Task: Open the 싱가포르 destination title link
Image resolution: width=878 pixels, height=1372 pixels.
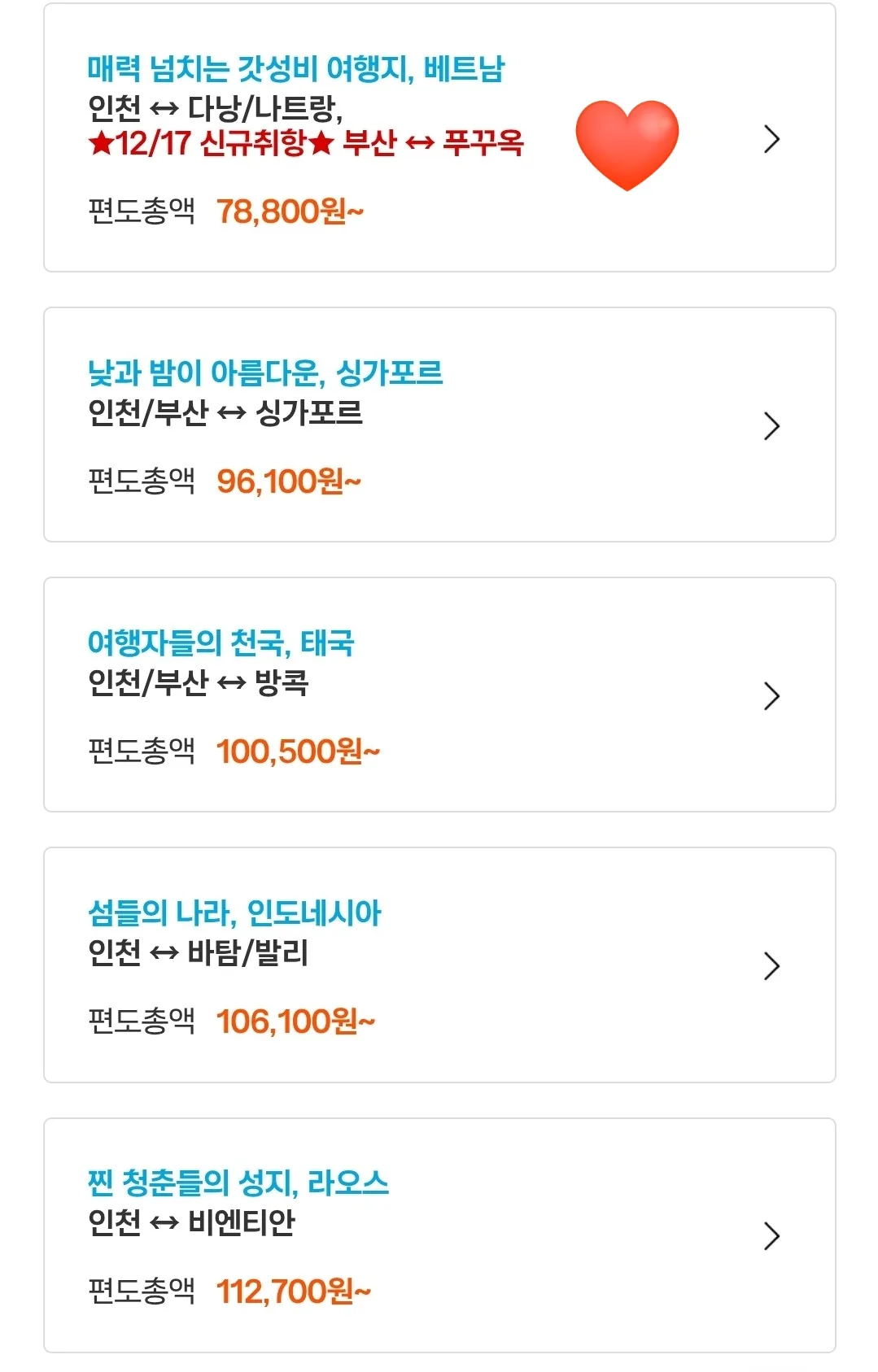Action: (x=265, y=373)
